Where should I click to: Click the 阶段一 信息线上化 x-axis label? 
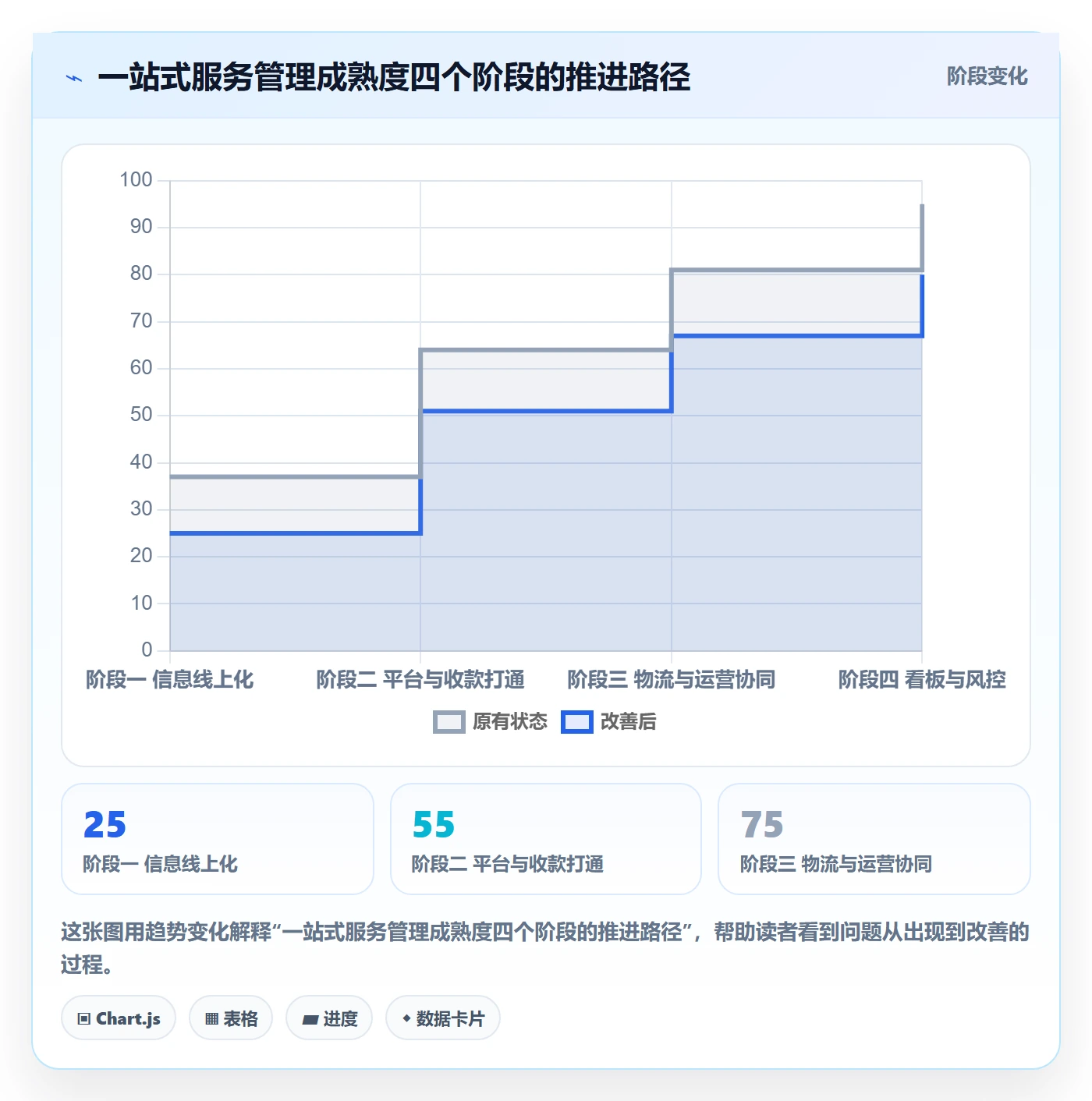[x=170, y=680]
